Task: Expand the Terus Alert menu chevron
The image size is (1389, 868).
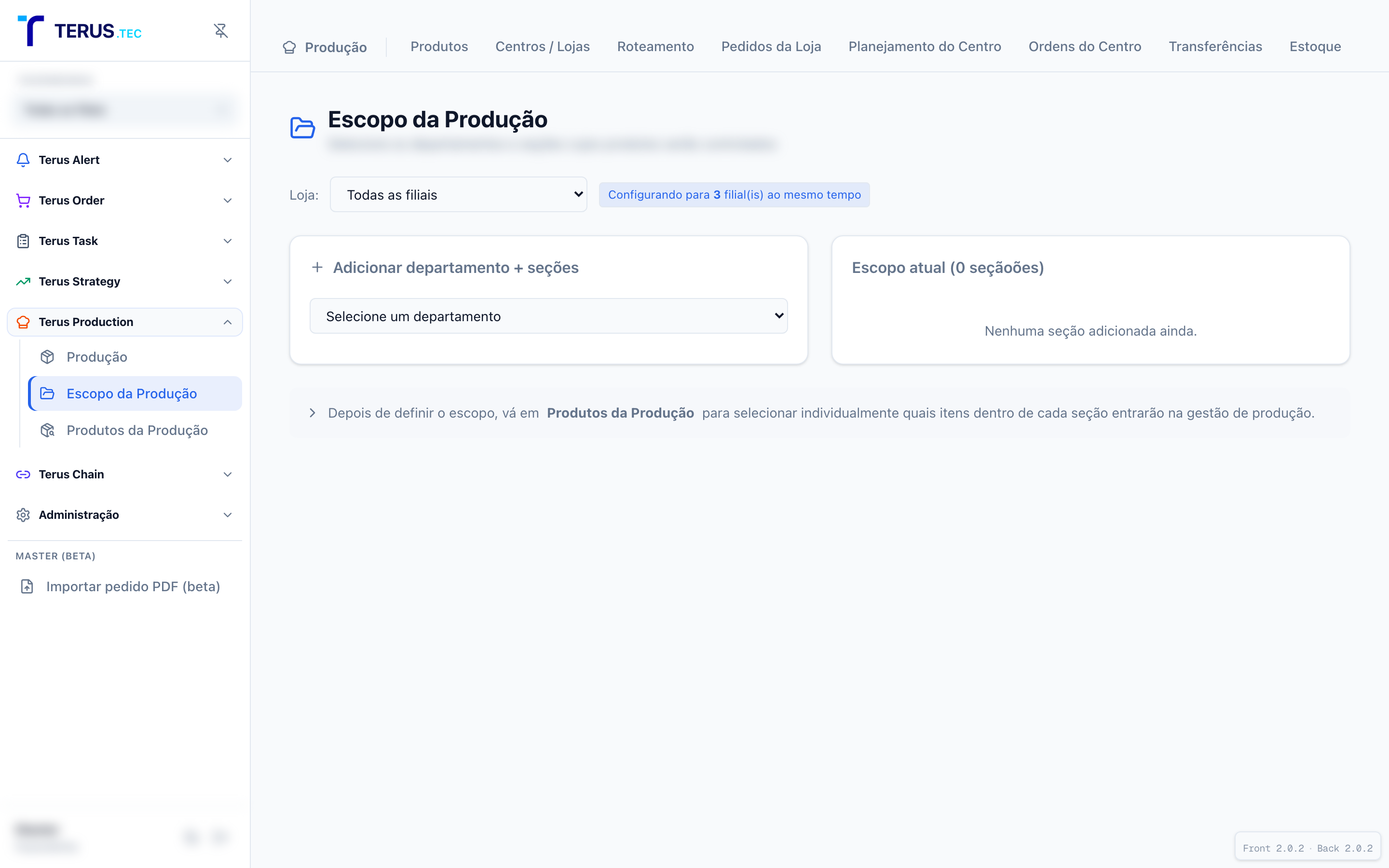Action: click(228, 160)
